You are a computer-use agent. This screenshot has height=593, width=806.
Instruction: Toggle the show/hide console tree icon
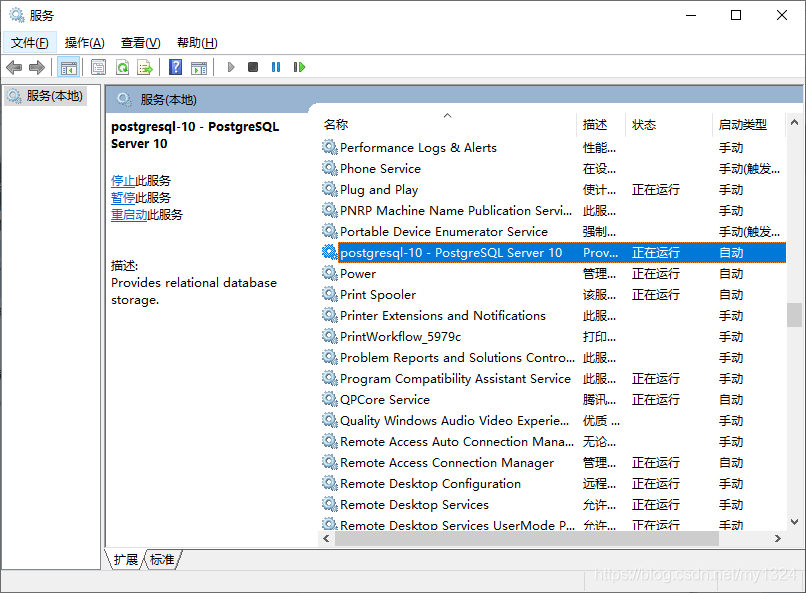pyautogui.click(x=68, y=67)
